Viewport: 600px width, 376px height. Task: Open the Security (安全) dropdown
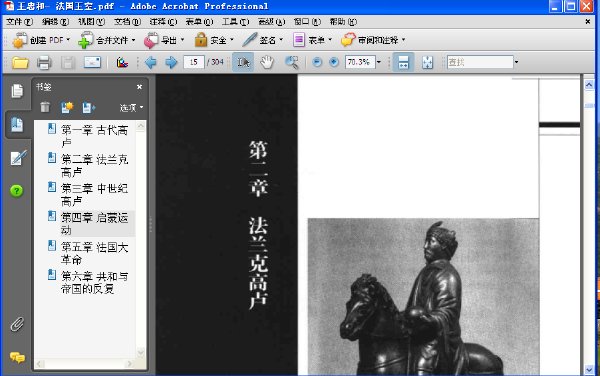214,40
